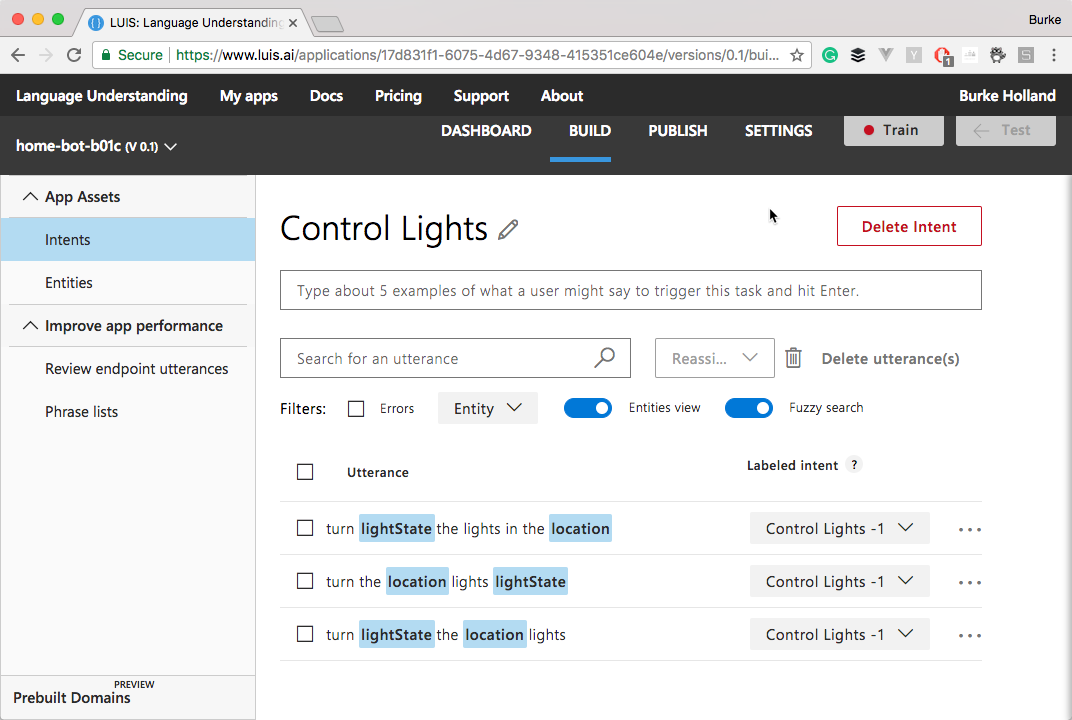Image resolution: width=1072 pixels, height=720 pixels.
Task: Check the Errors filter checkbox
Action: coord(356,408)
